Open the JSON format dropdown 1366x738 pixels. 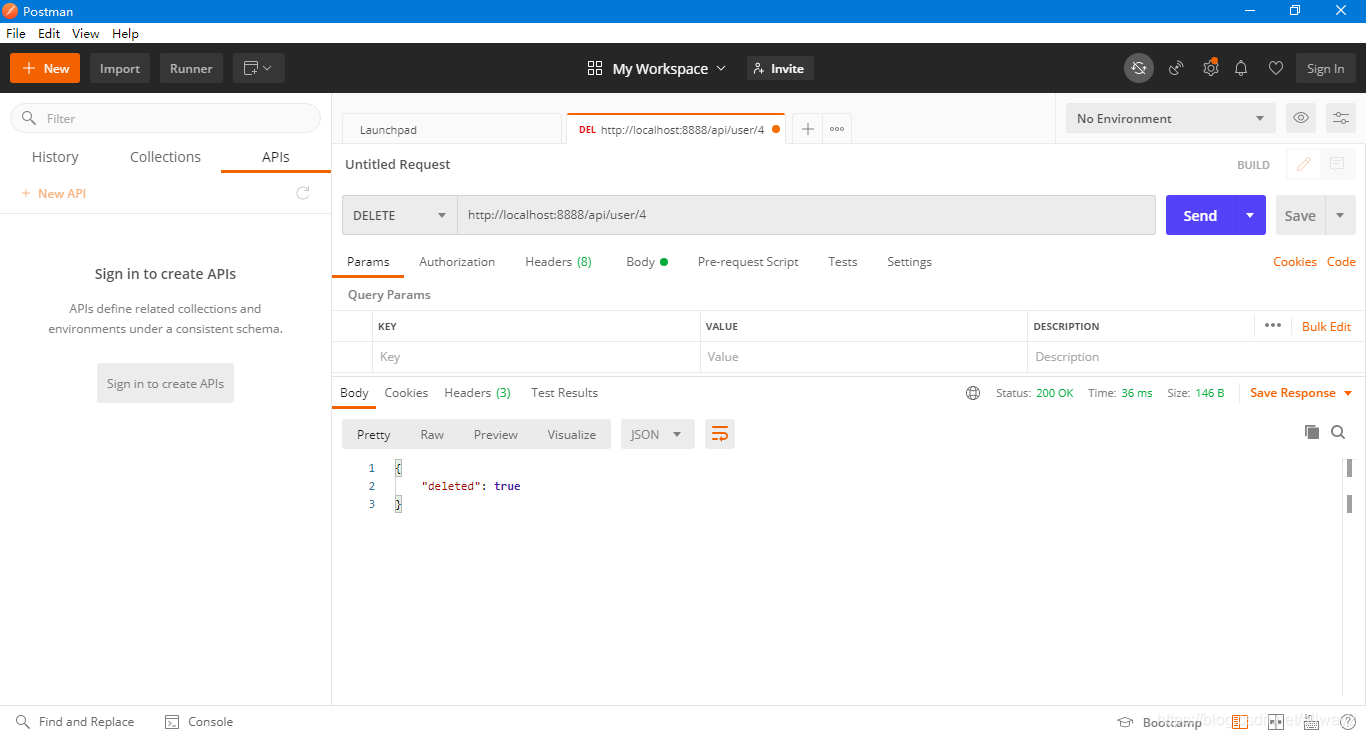click(658, 434)
